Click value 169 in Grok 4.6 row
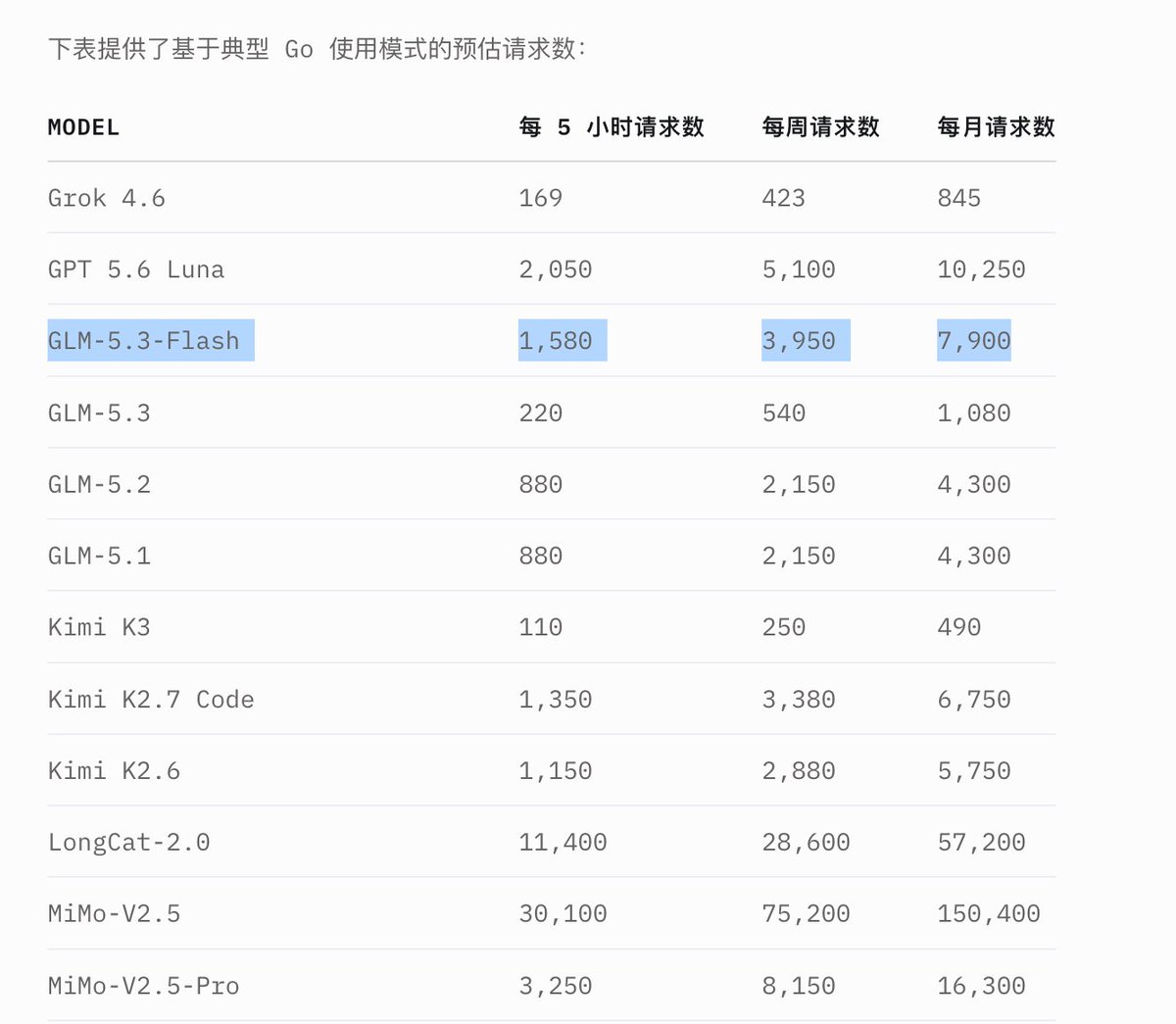 pyautogui.click(x=540, y=198)
